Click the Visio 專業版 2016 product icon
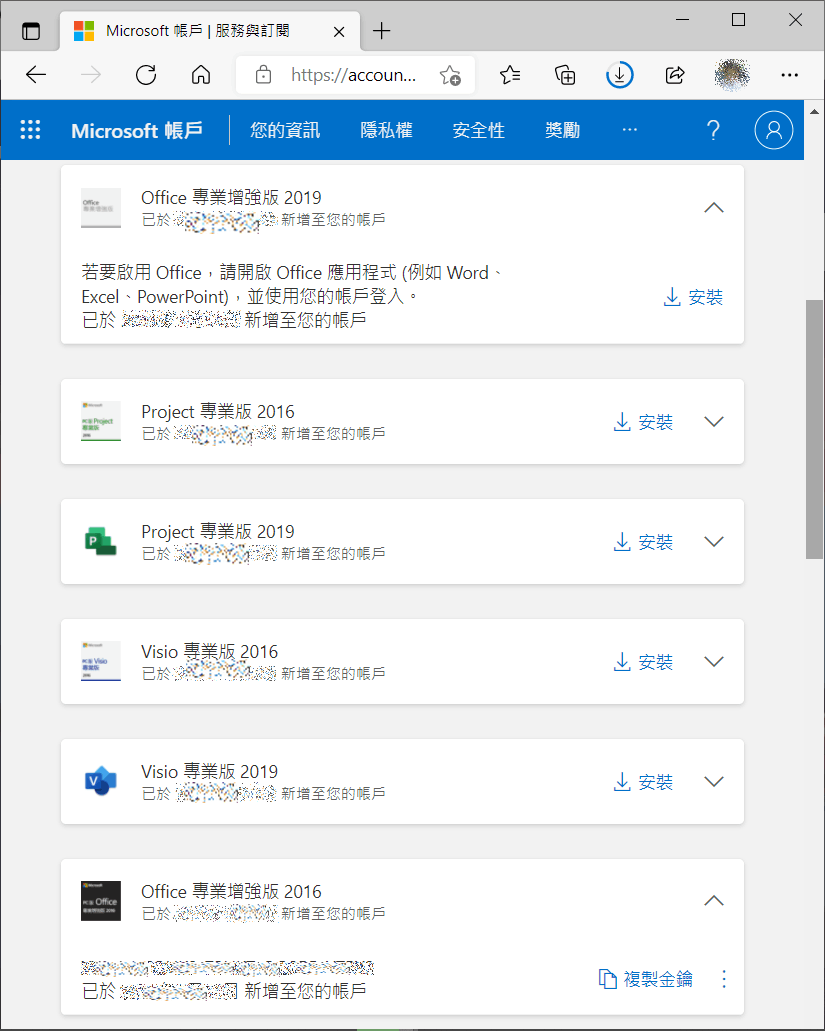The image size is (825, 1031). pyautogui.click(x=101, y=661)
